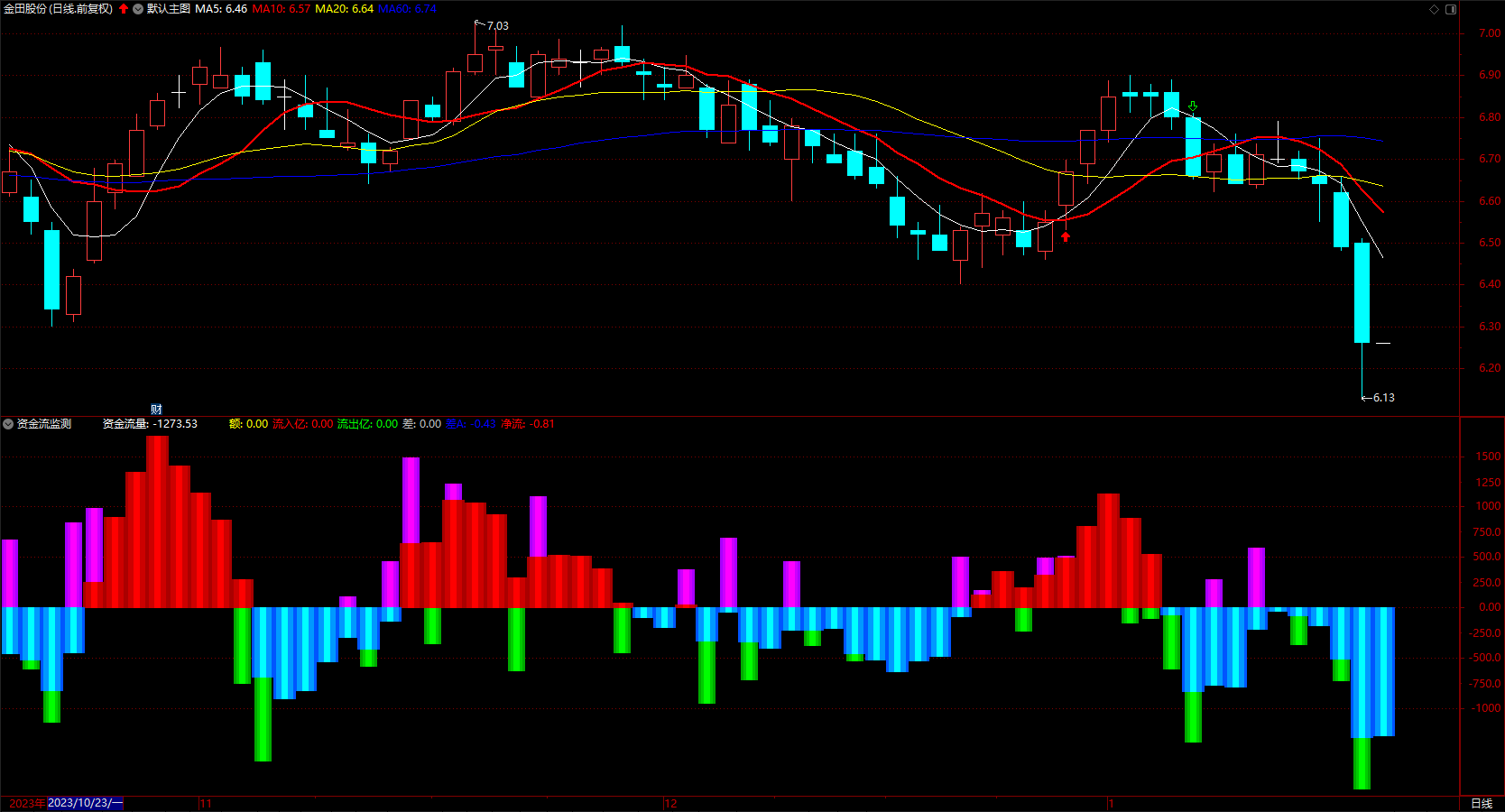The height and width of the screenshot is (812, 1505).
Task: Click the 差: 0.00 value
Action: click(x=421, y=424)
